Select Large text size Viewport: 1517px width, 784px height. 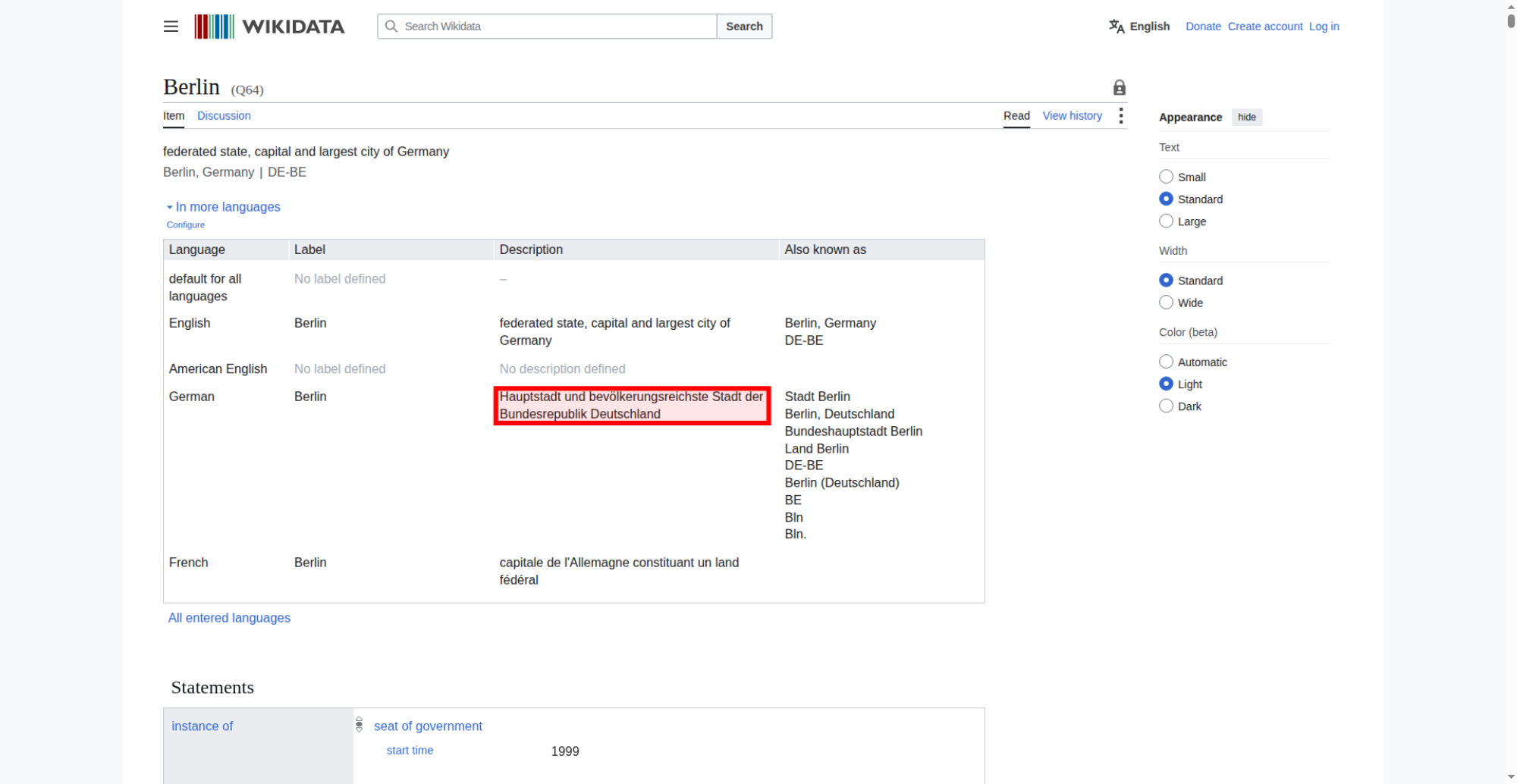(1166, 221)
